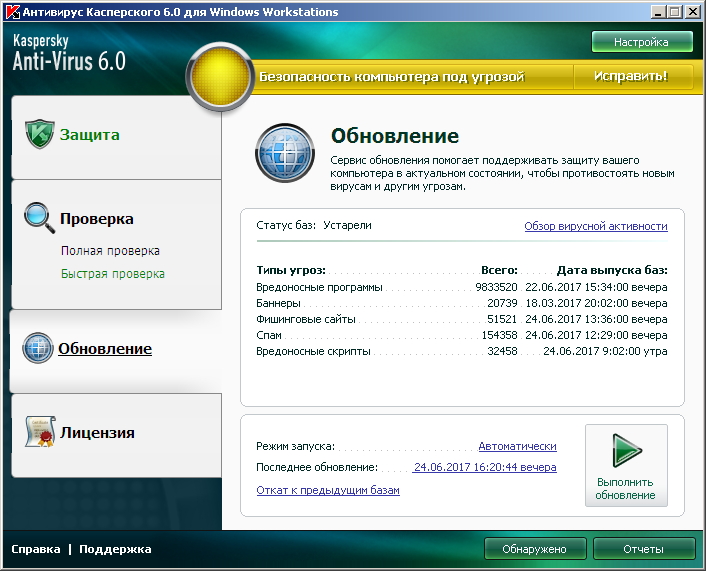This screenshot has height=571, width=706.
Task: Click Откат к предыдущим базам link
Action: [x=328, y=491]
